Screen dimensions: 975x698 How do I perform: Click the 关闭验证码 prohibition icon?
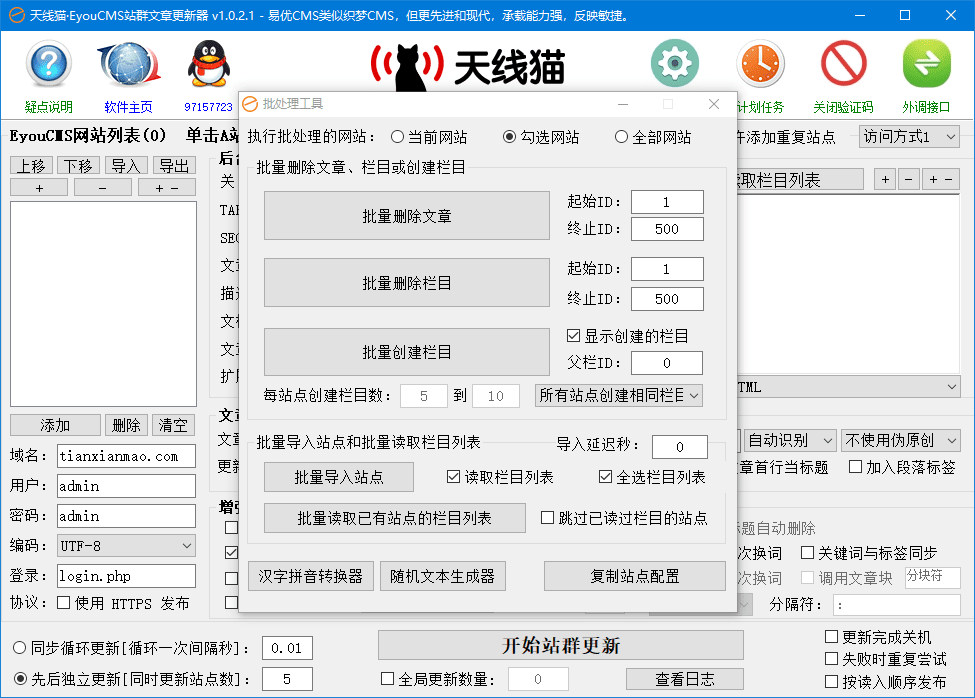coord(844,63)
